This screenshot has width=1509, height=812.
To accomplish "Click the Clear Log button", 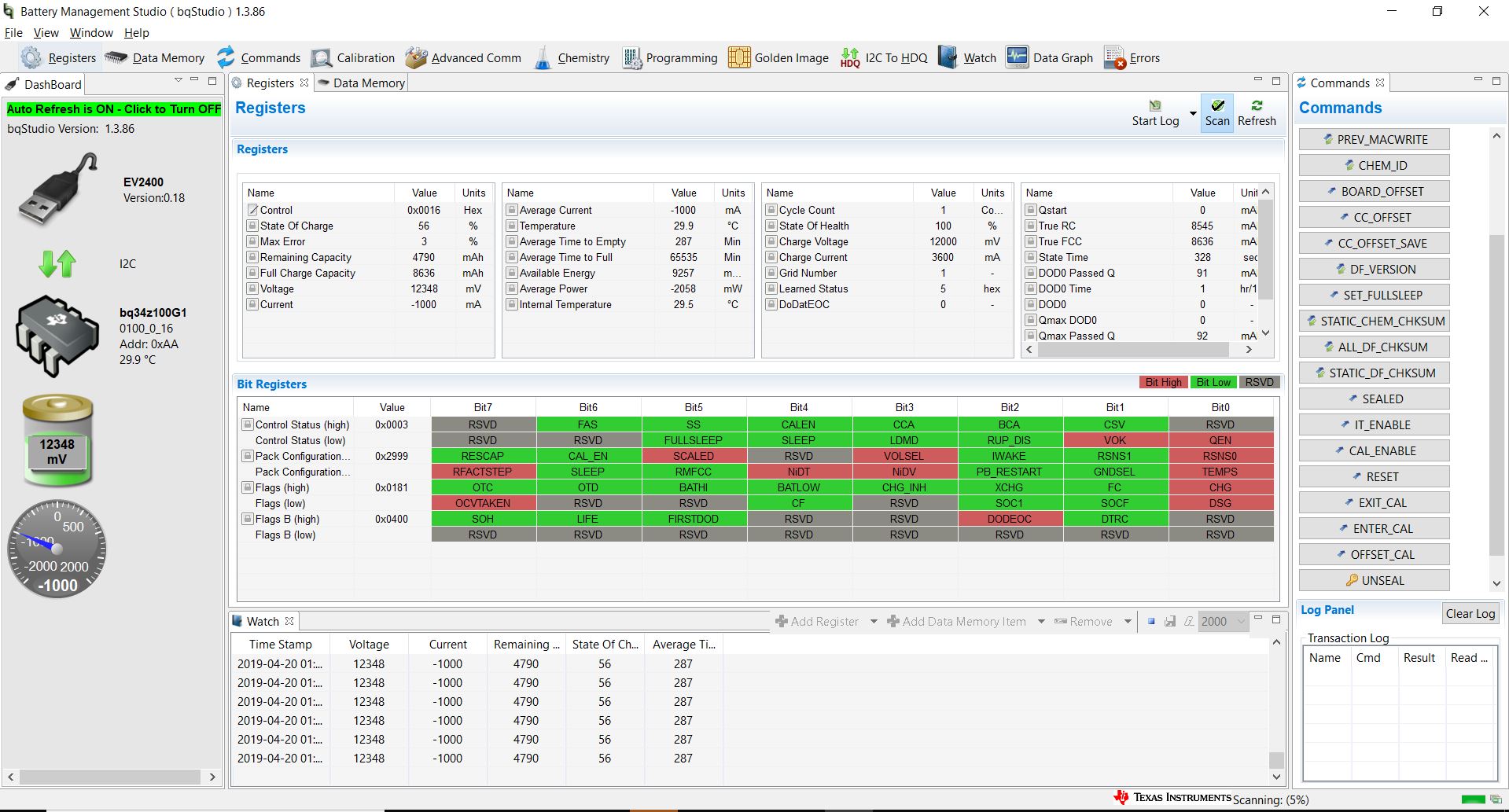I will coord(1470,614).
